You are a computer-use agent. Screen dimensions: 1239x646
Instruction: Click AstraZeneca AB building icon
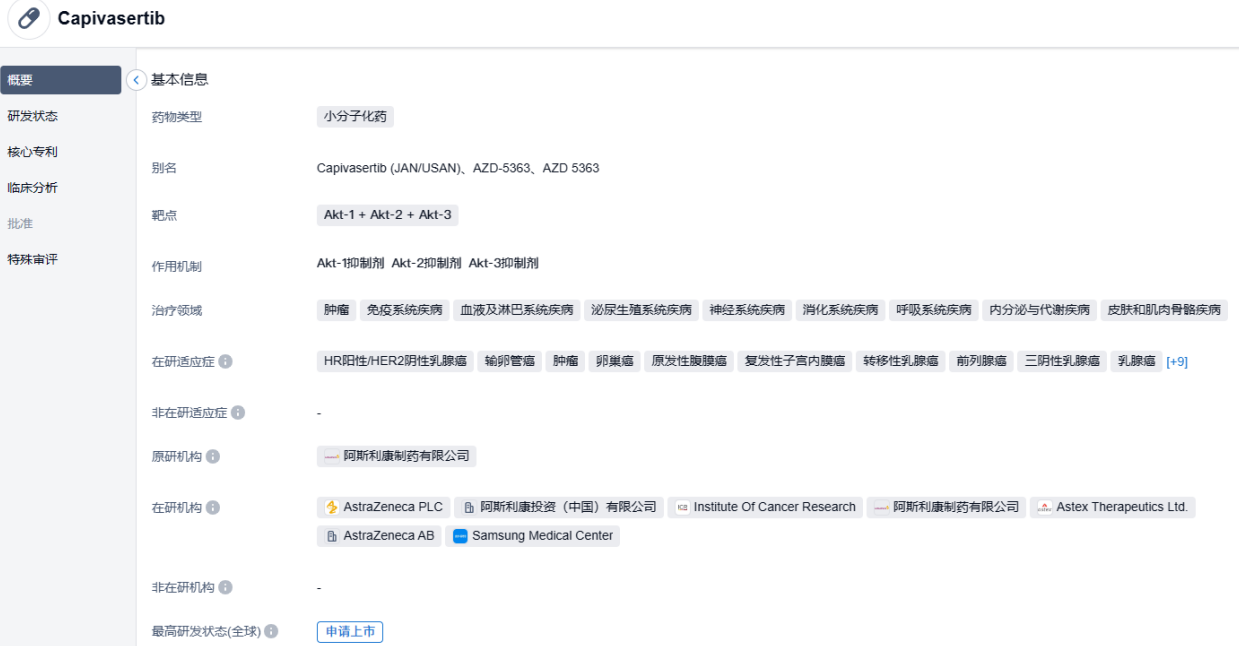(x=332, y=536)
